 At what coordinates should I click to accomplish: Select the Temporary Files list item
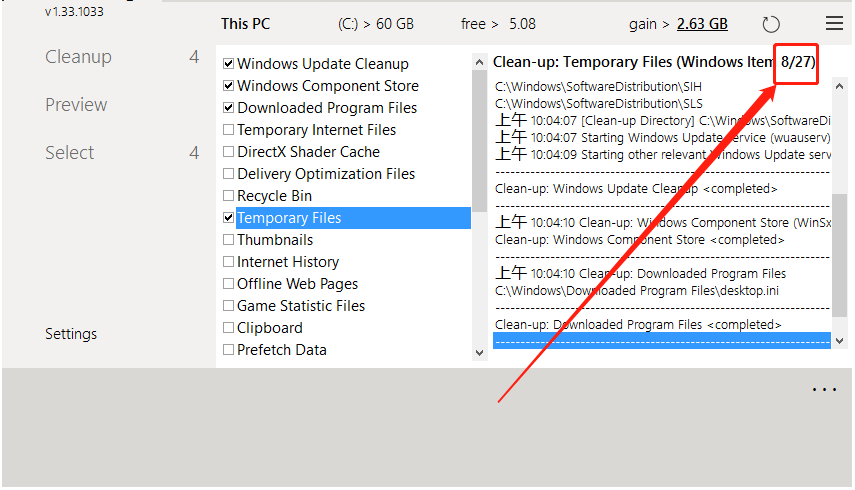tap(289, 218)
